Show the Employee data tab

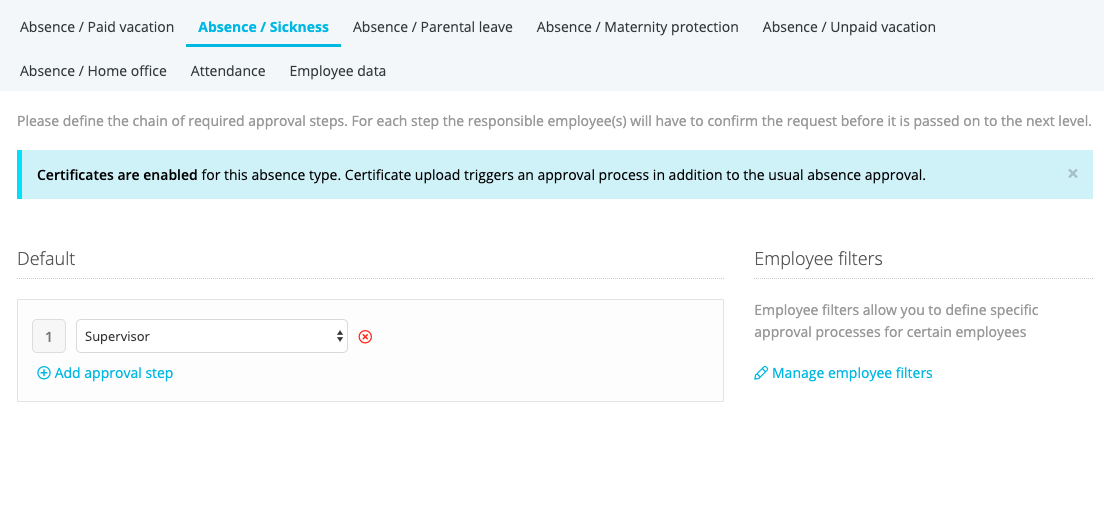pyautogui.click(x=338, y=71)
